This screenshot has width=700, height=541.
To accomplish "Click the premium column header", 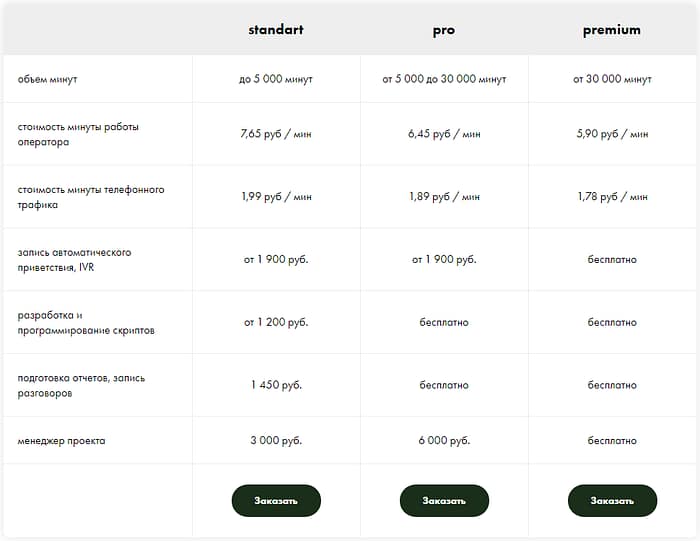I will tap(612, 30).
